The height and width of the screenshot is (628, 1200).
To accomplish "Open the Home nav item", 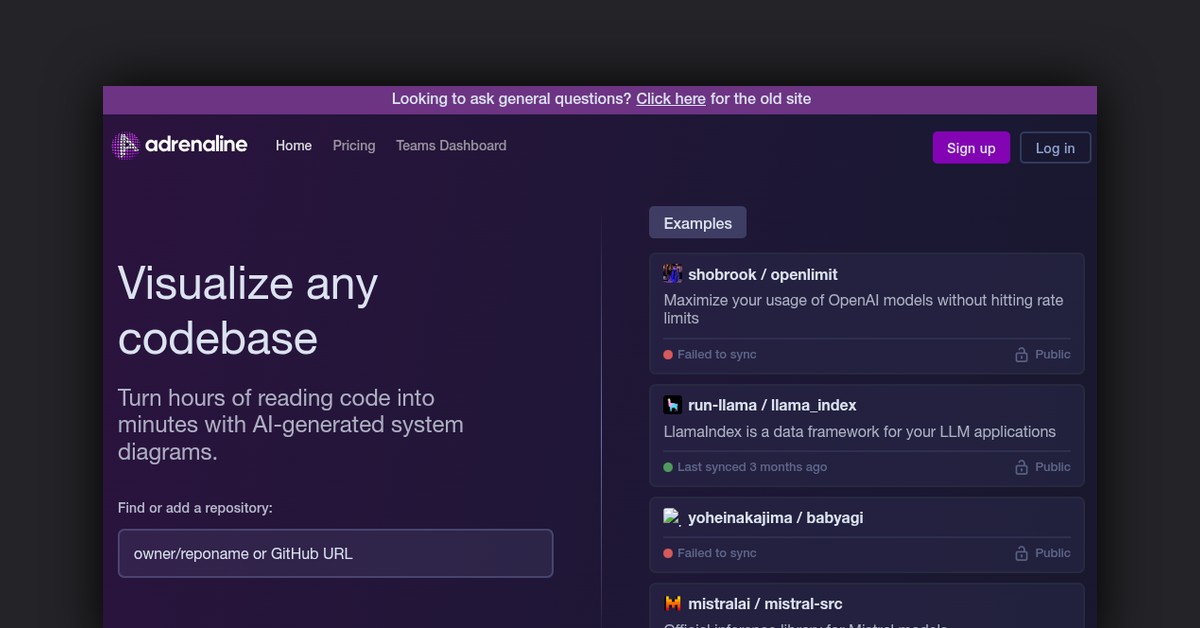I will pos(294,146).
